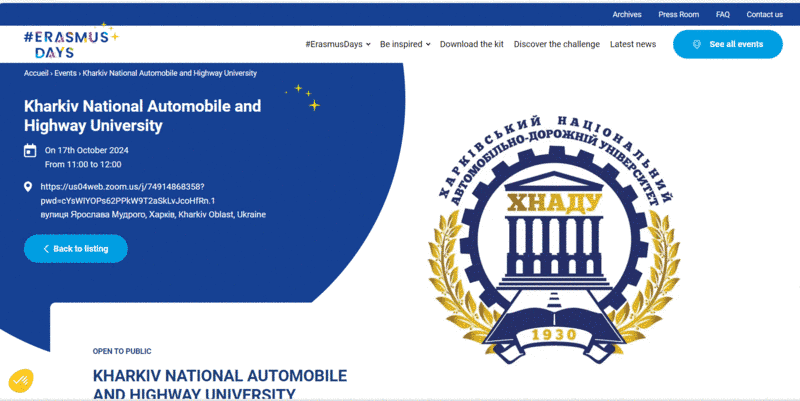Click the calendar icon beside the event date
Image resolution: width=800 pixels, height=401 pixels.
[30, 151]
